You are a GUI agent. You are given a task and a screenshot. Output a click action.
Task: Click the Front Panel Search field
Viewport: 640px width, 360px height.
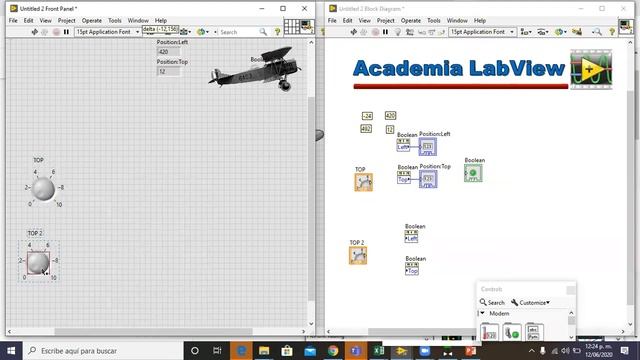(238, 32)
